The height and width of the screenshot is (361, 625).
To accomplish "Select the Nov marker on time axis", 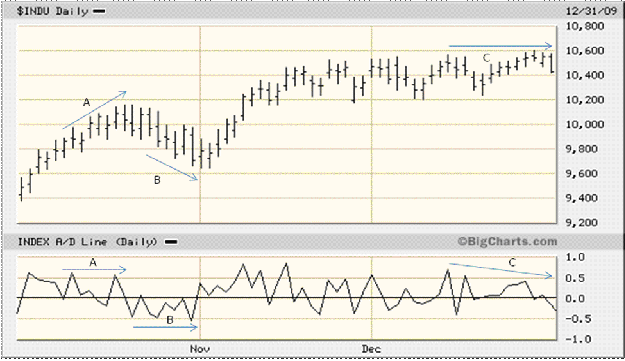I will [x=200, y=349].
